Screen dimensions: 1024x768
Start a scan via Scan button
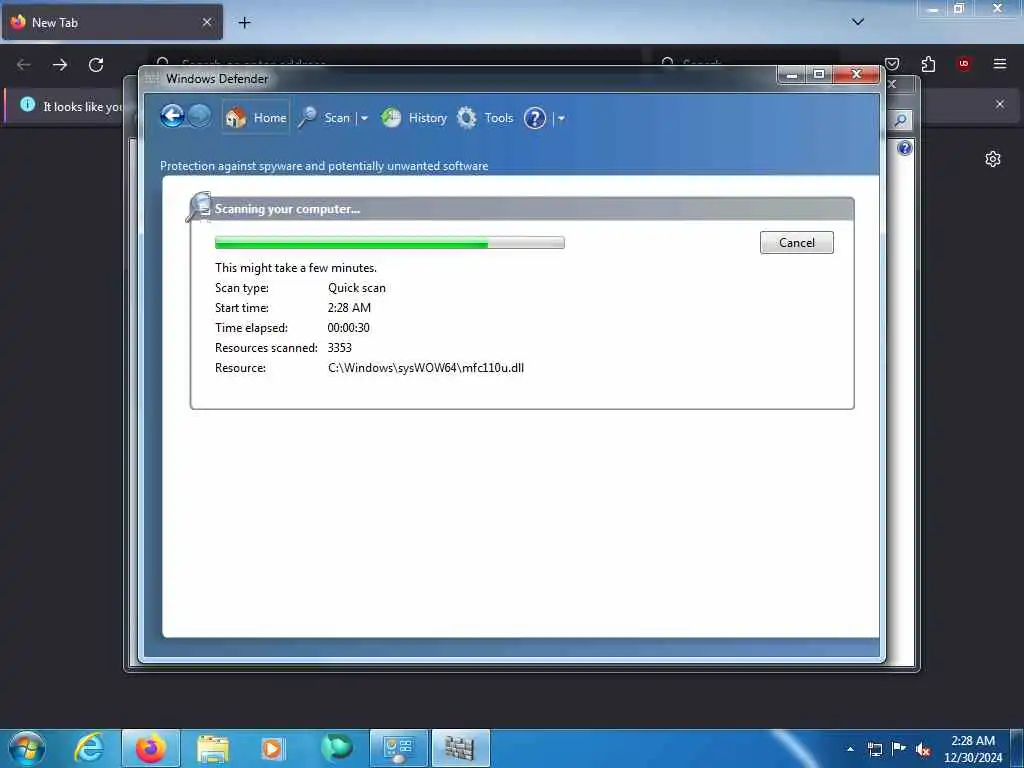(x=325, y=118)
